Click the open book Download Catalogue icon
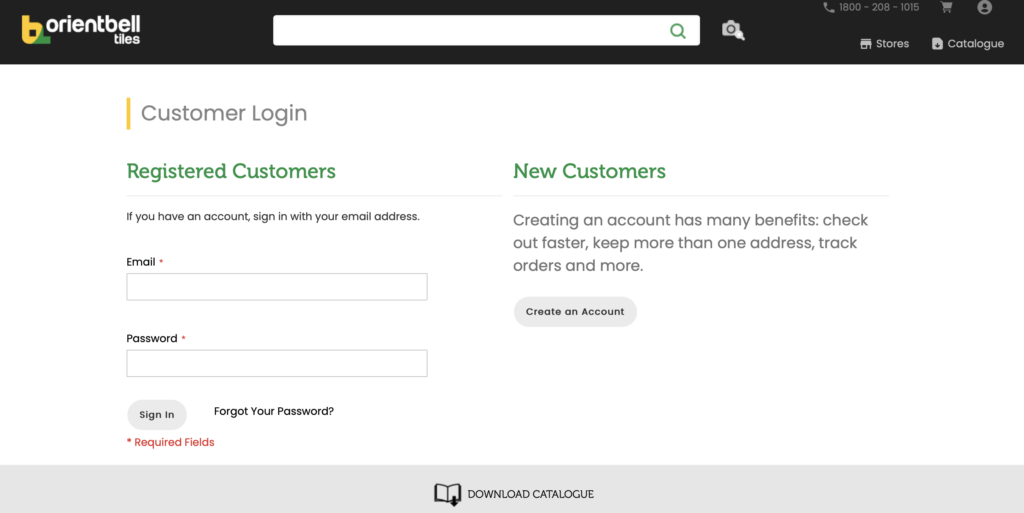This screenshot has height=513, width=1024. (x=447, y=494)
